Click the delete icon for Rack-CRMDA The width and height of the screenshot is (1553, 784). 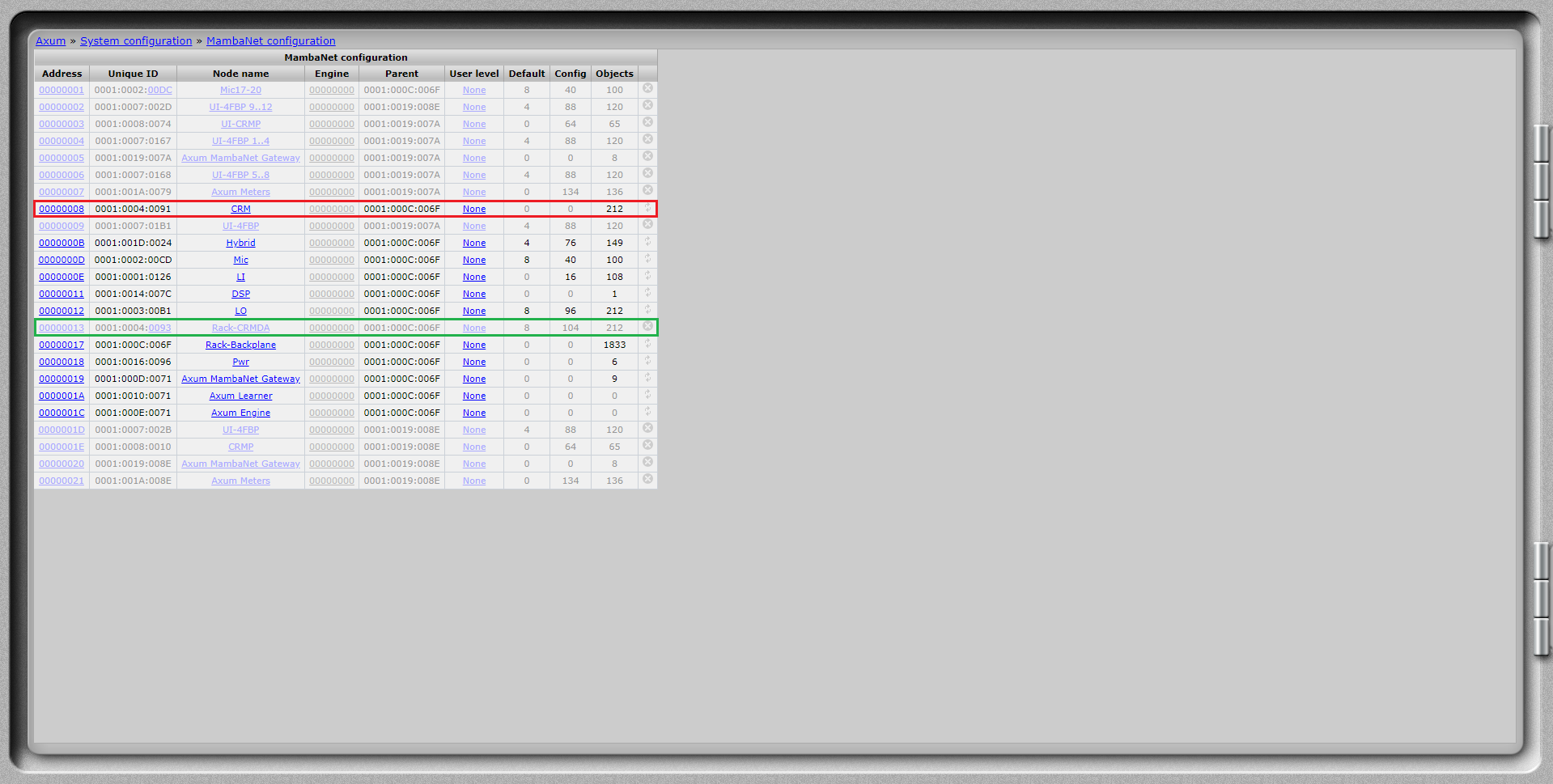[647, 327]
